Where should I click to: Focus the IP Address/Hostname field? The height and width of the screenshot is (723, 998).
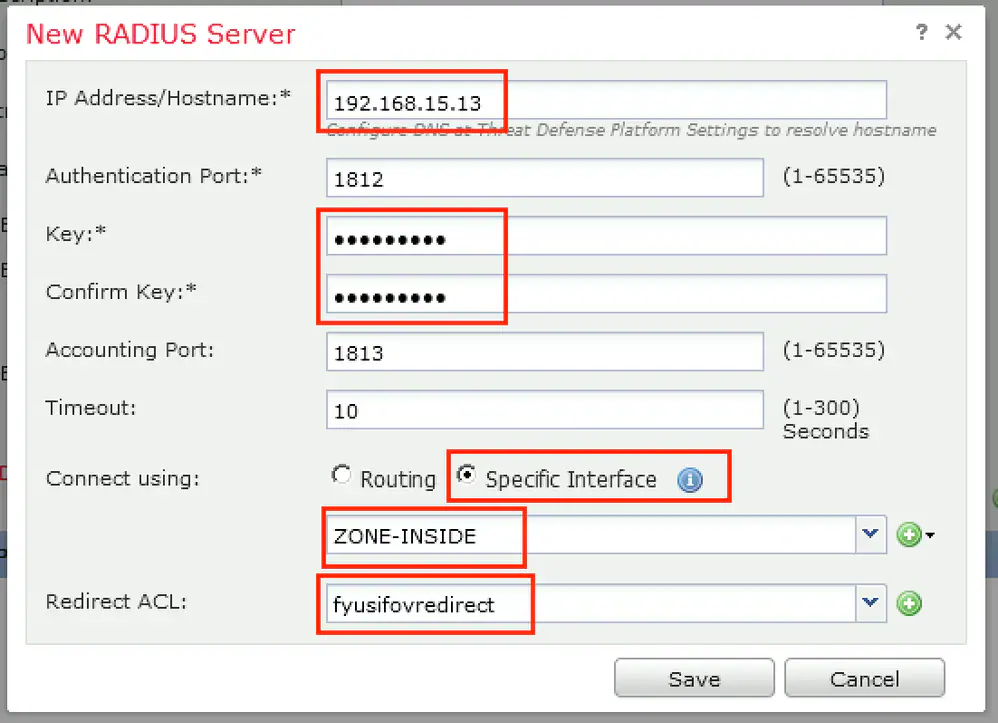click(x=606, y=101)
